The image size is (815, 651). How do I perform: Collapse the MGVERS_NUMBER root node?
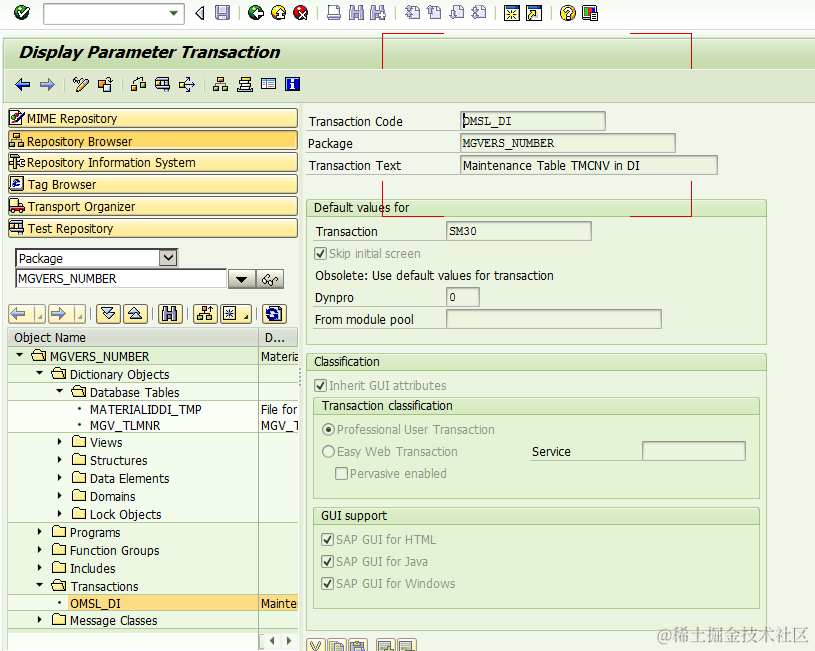pyautogui.click(x=20, y=355)
